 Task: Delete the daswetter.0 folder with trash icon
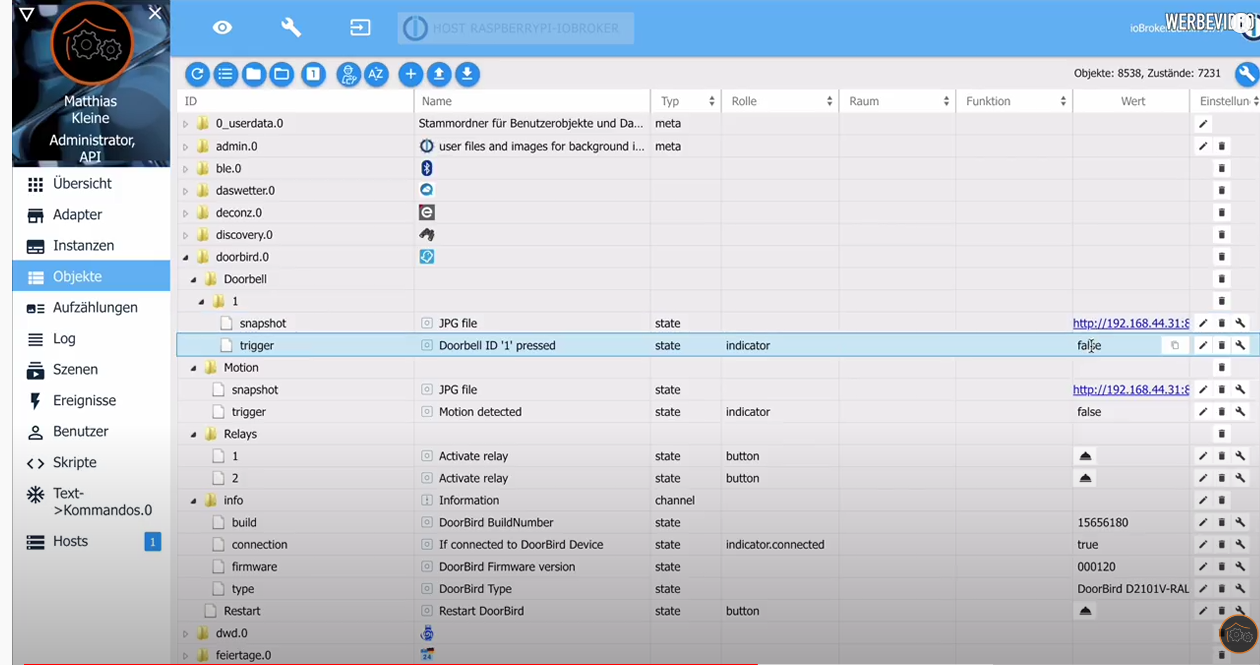pyautogui.click(x=1221, y=190)
